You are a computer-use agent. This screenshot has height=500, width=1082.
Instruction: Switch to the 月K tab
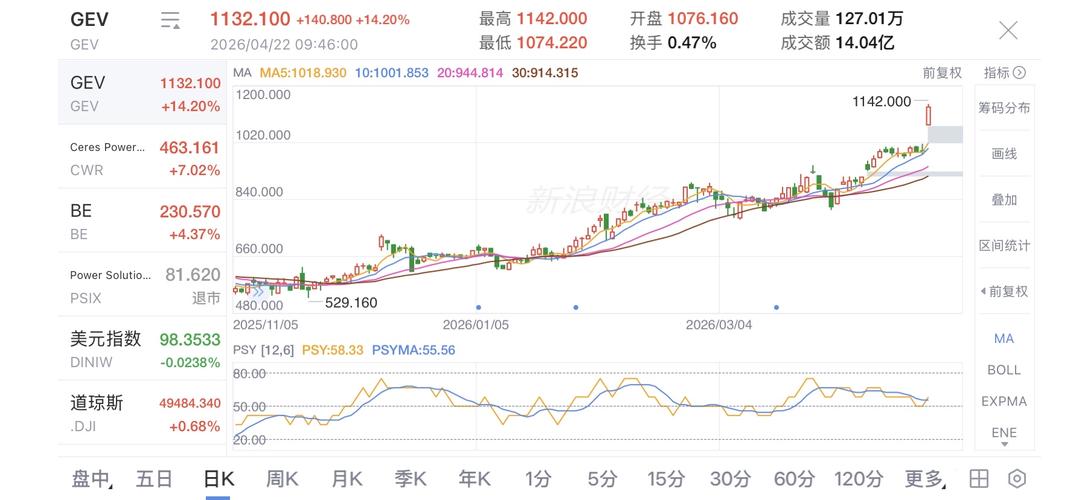[x=346, y=478]
